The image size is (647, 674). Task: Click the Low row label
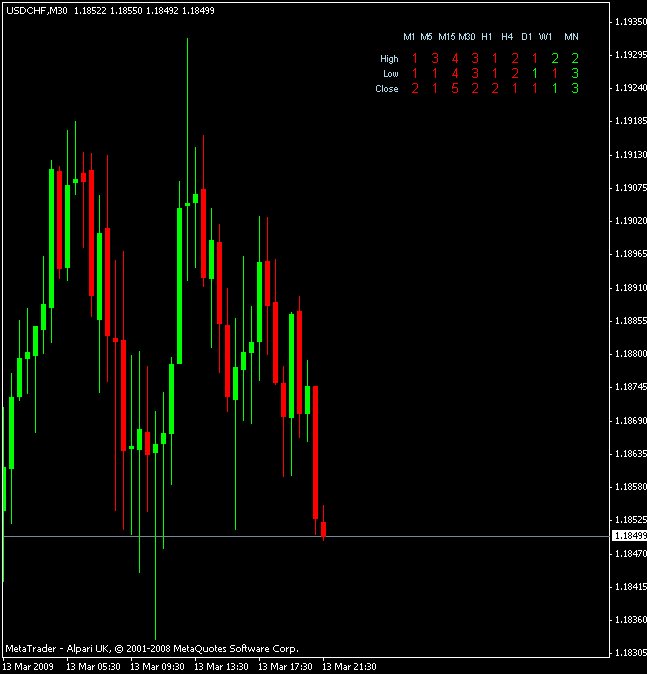[x=391, y=74]
